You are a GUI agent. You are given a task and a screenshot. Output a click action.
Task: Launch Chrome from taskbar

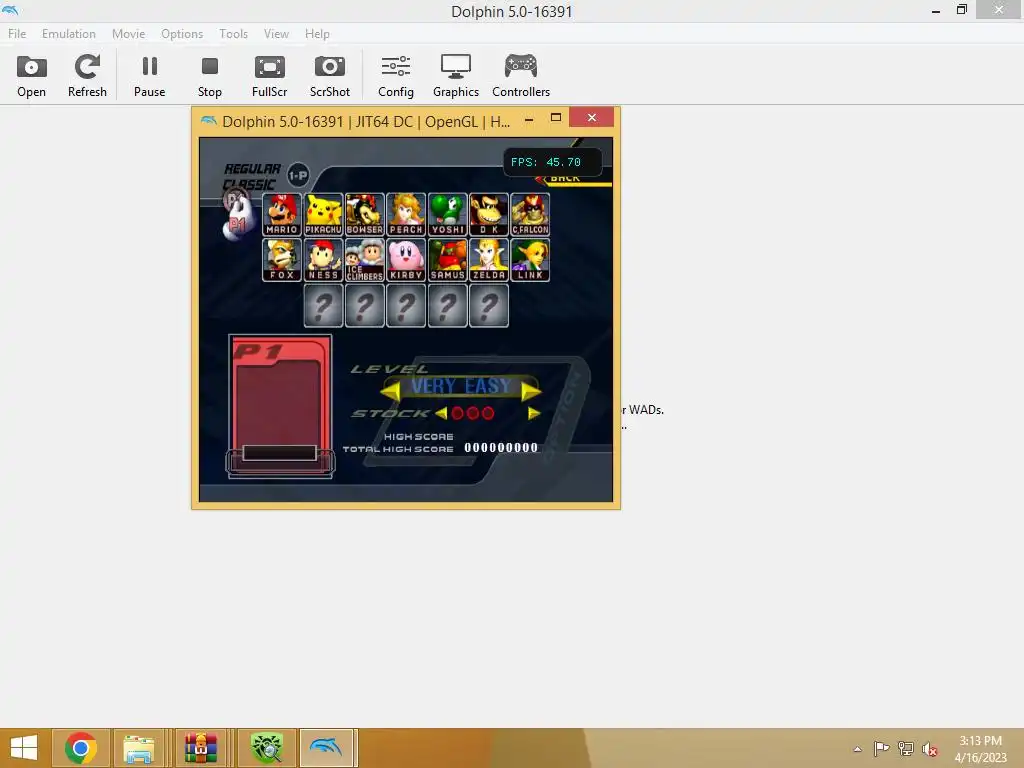click(80, 748)
